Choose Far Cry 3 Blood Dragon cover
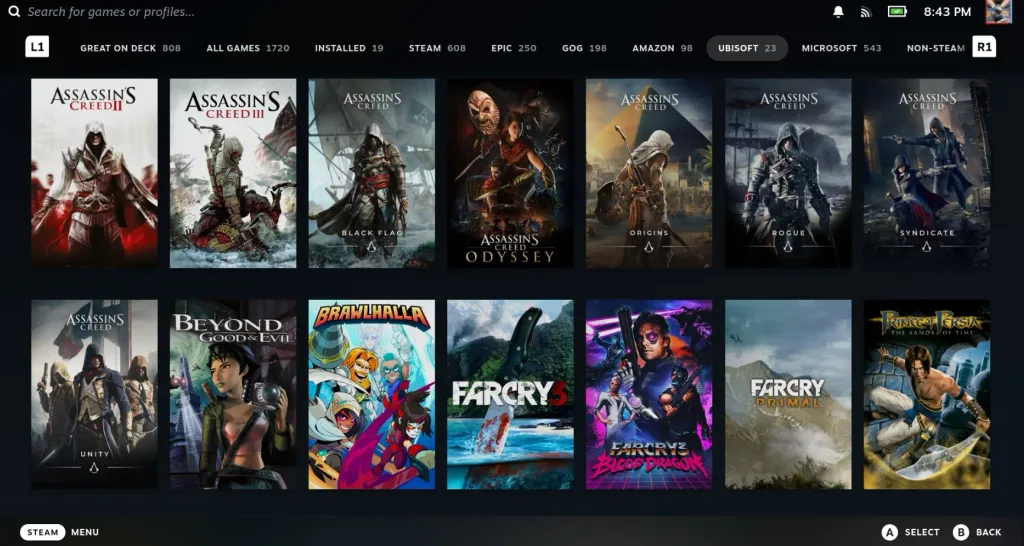This screenshot has width=1024, height=546. [x=649, y=394]
